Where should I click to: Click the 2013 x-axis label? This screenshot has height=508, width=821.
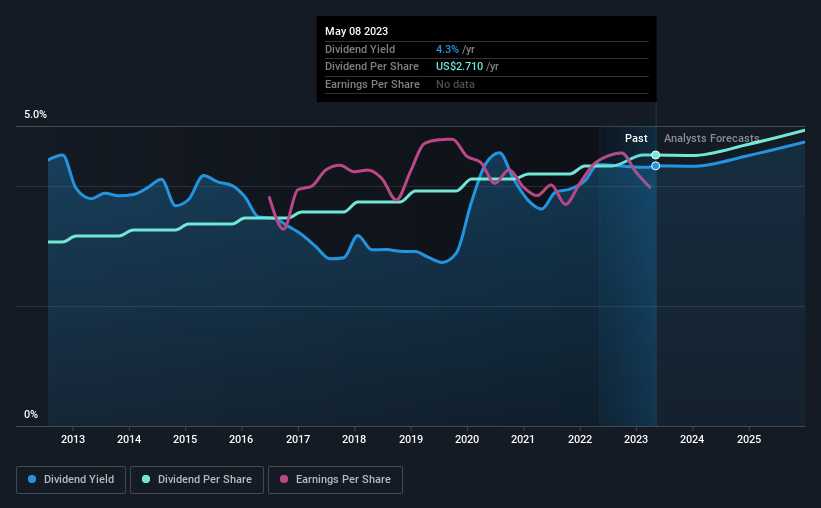point(73,439)
